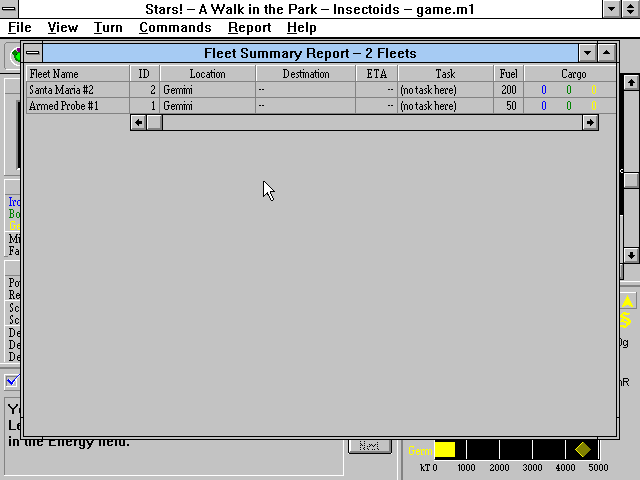The height and width of the screenshot is (480, 640).
Task: Click task cell of Armed Probe #1
Action: tap(445, 106)
